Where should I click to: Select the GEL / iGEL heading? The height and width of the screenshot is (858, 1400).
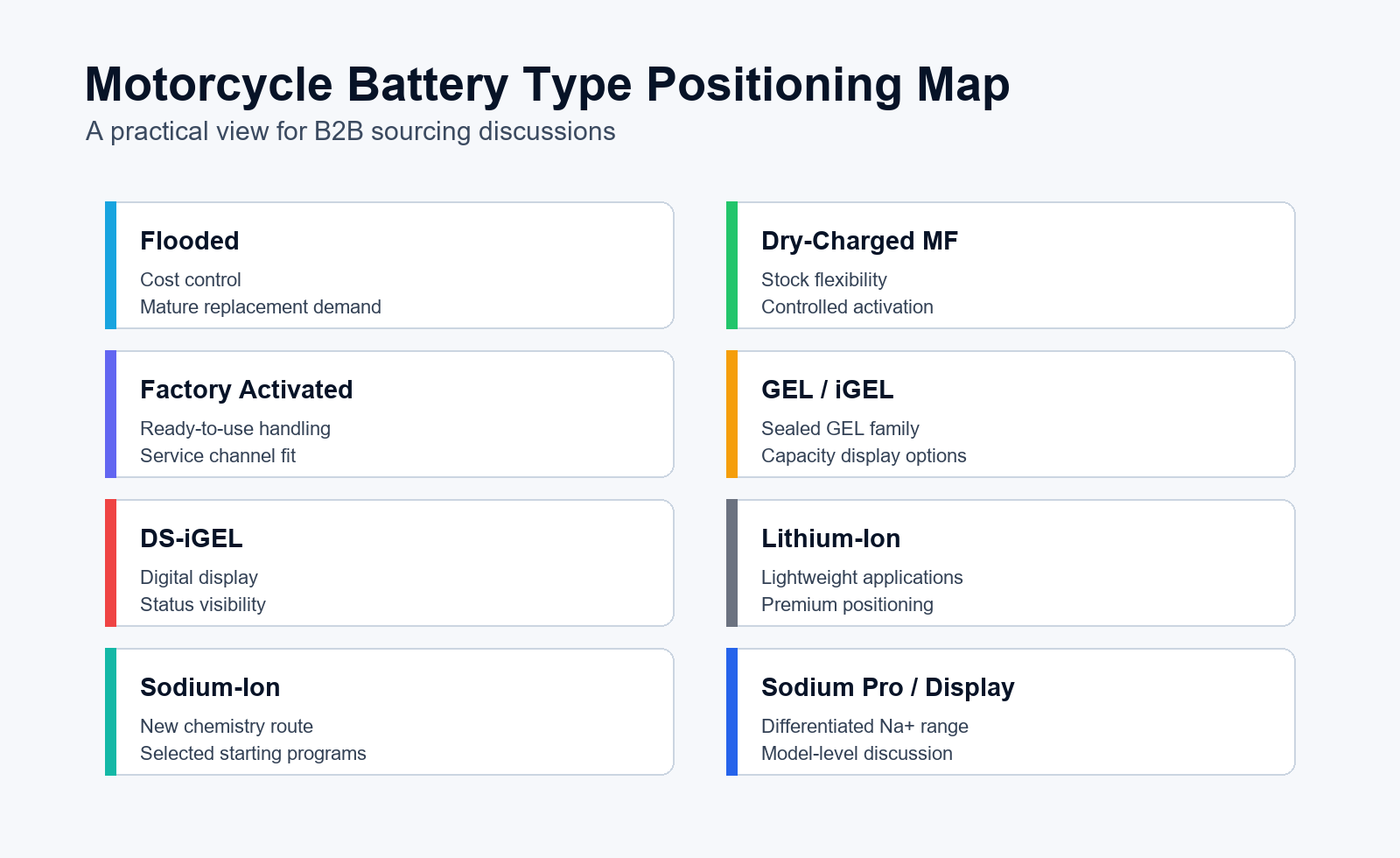tap(827, 390)
